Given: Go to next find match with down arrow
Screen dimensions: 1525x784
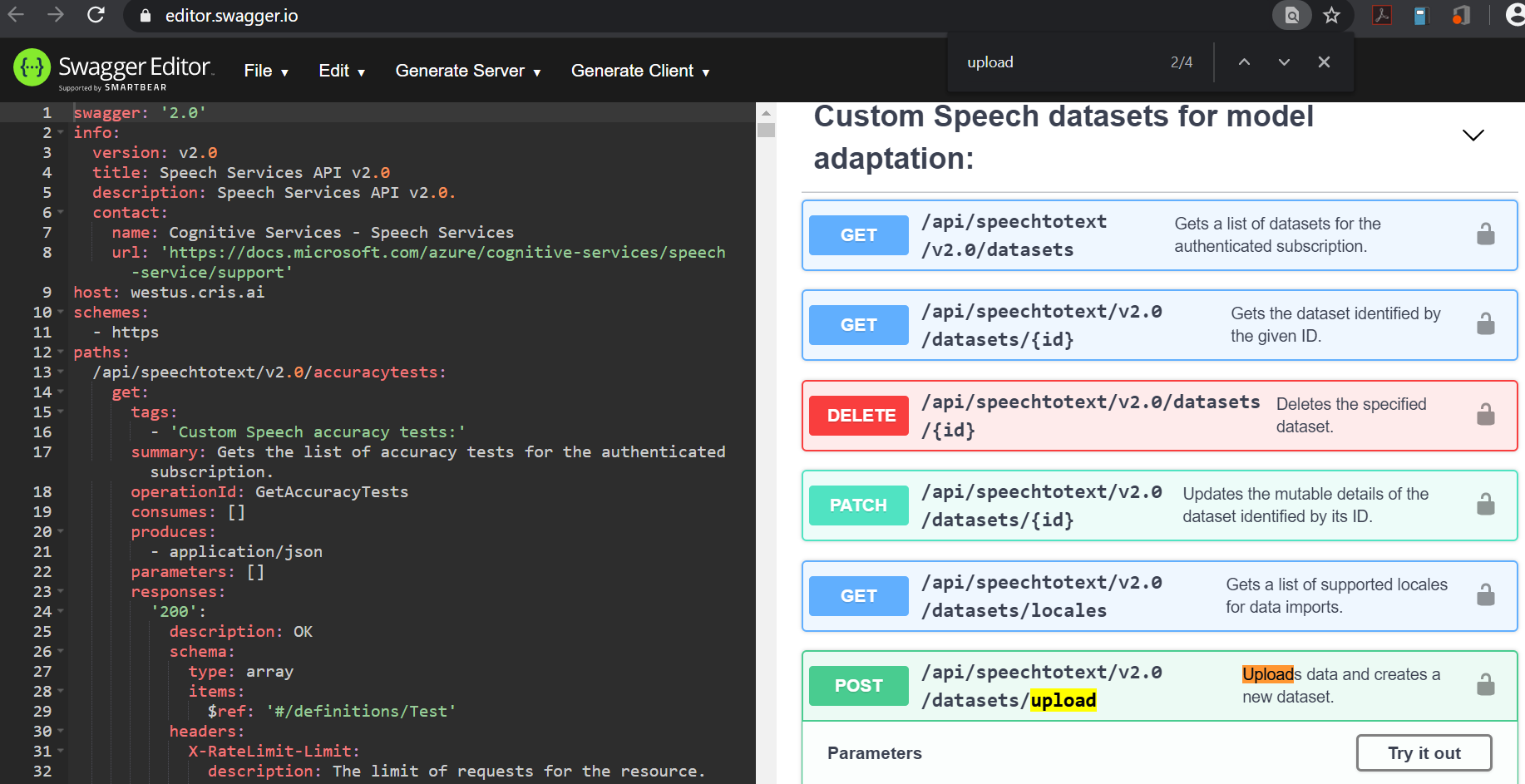Looking at the screenshot, I should (1284, 62).
